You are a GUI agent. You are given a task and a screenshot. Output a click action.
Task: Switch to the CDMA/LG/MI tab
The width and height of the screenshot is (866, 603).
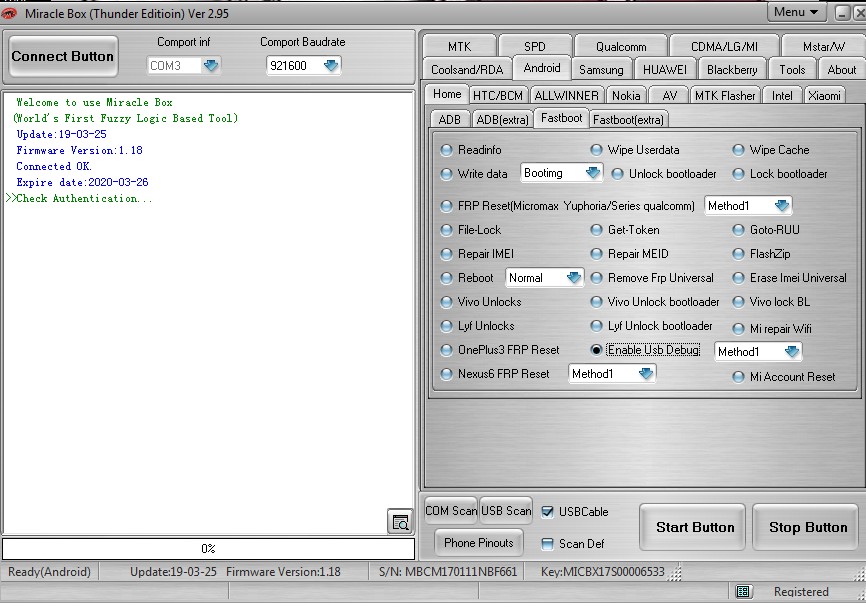724,46
